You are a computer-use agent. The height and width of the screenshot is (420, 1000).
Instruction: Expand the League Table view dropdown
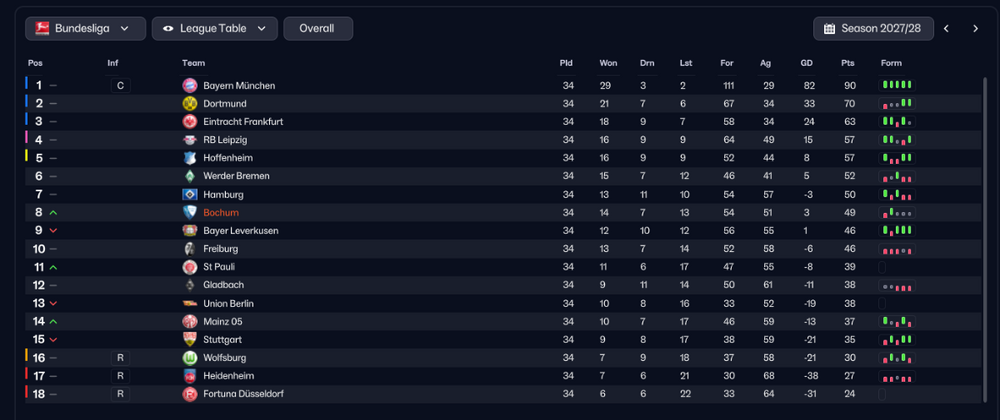[214, 29]
